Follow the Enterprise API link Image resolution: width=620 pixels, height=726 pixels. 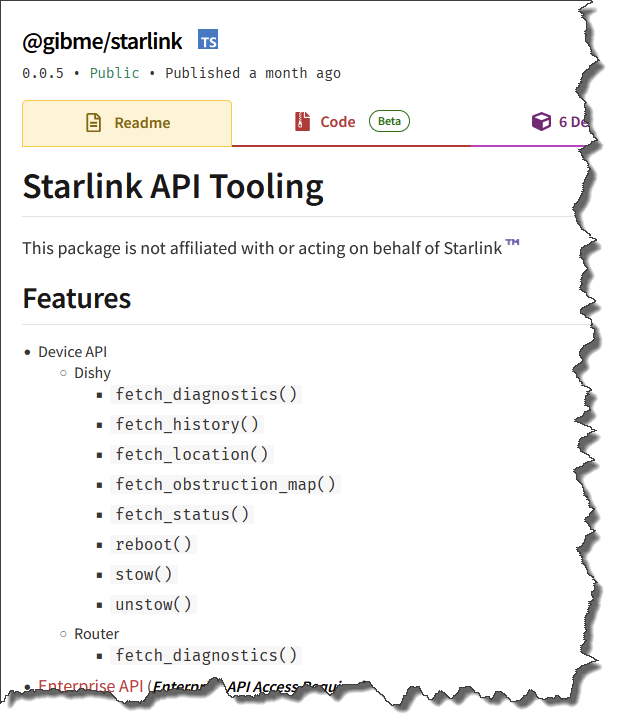click(x=90, y=686)
